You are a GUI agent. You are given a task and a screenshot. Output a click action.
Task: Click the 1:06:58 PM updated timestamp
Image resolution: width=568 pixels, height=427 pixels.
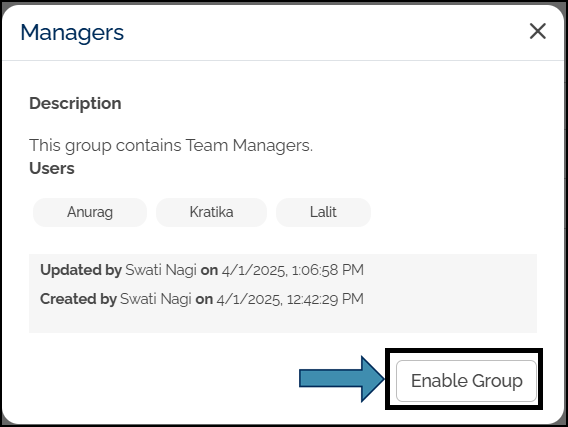pos(327,270)
